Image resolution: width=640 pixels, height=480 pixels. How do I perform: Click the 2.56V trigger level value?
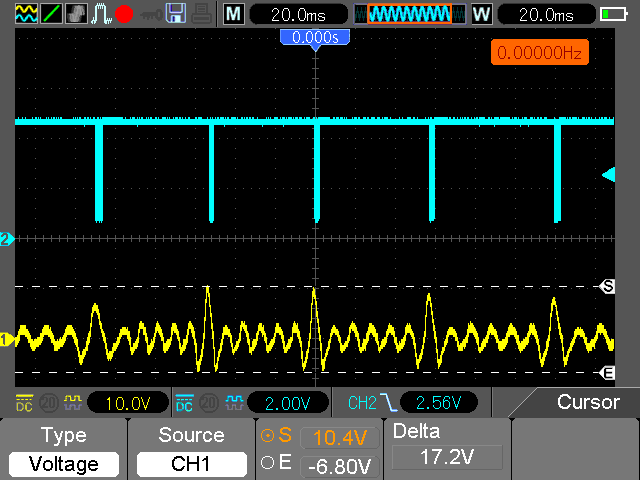coord(439,403)
